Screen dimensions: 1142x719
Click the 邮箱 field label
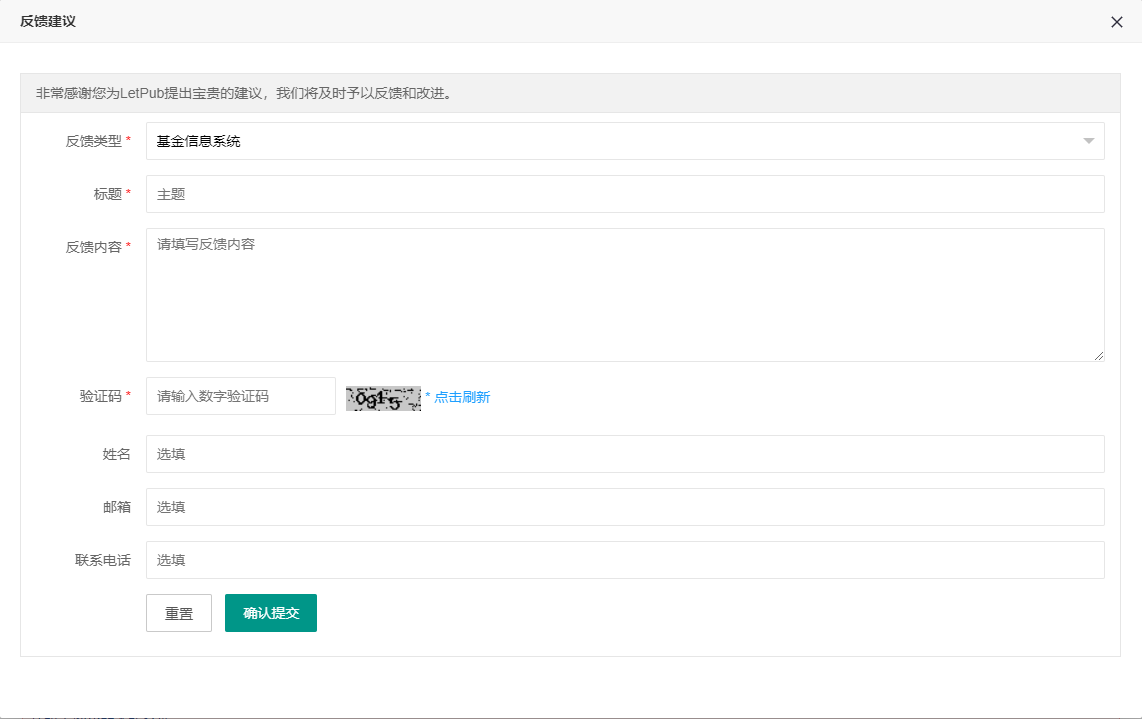[x=117, y=507]
